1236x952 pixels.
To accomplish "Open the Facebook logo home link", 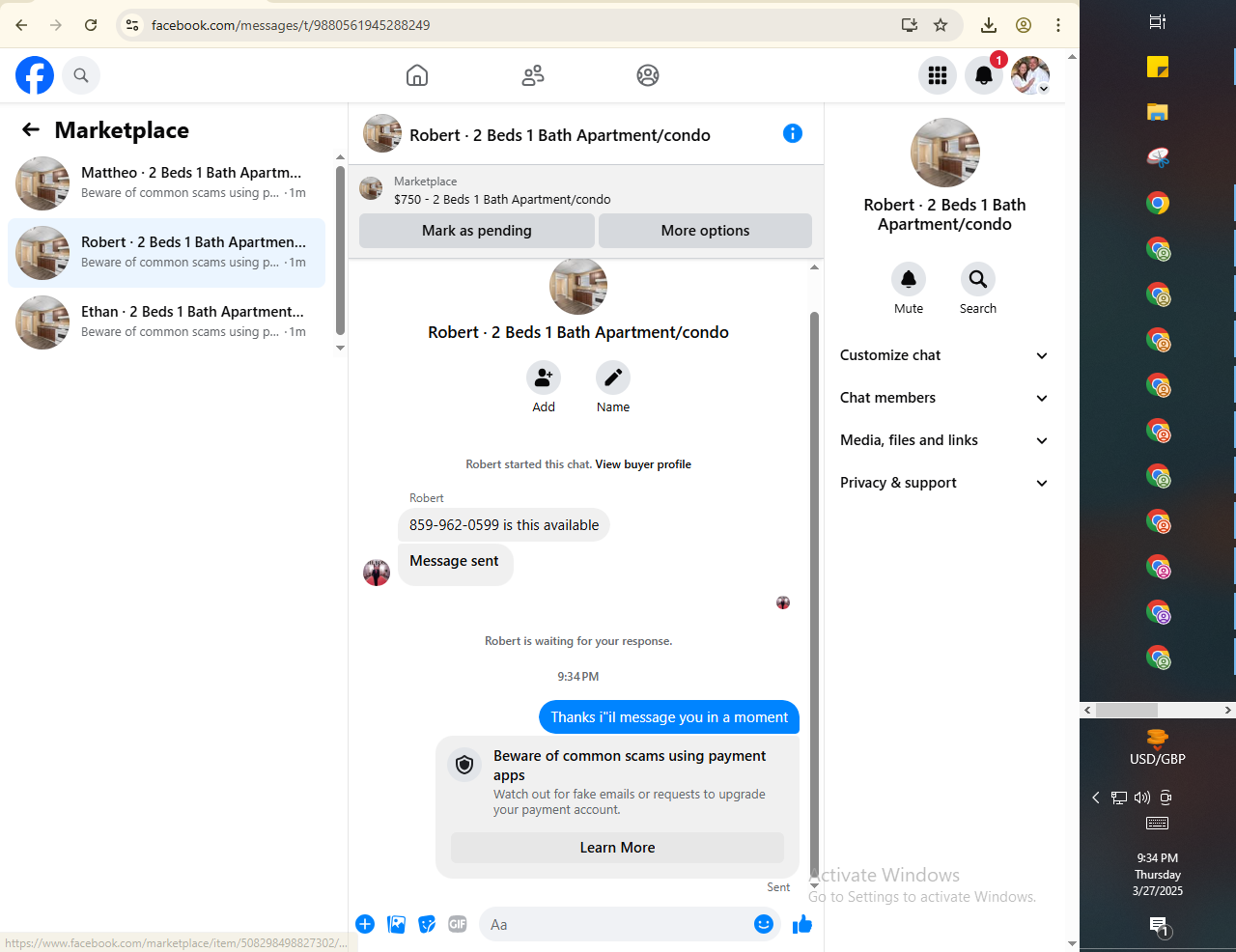I will (x=35, y=75).
